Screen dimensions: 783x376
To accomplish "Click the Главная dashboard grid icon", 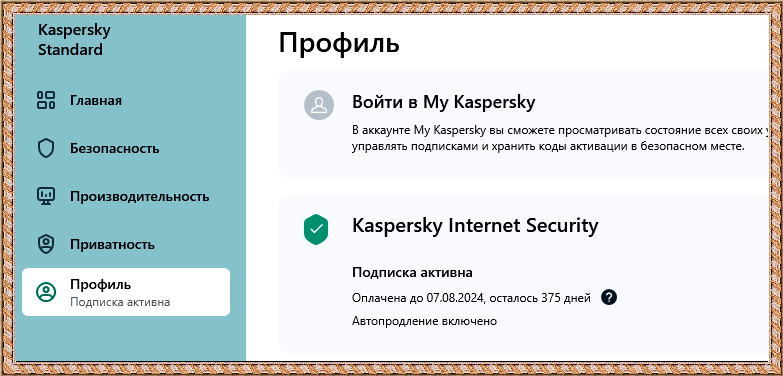I will 46,100.
